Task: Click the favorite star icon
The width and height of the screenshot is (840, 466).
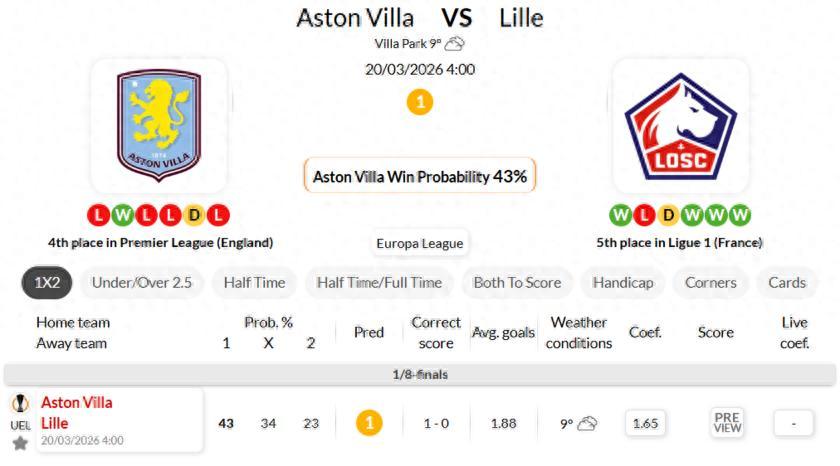Action: 20,443
